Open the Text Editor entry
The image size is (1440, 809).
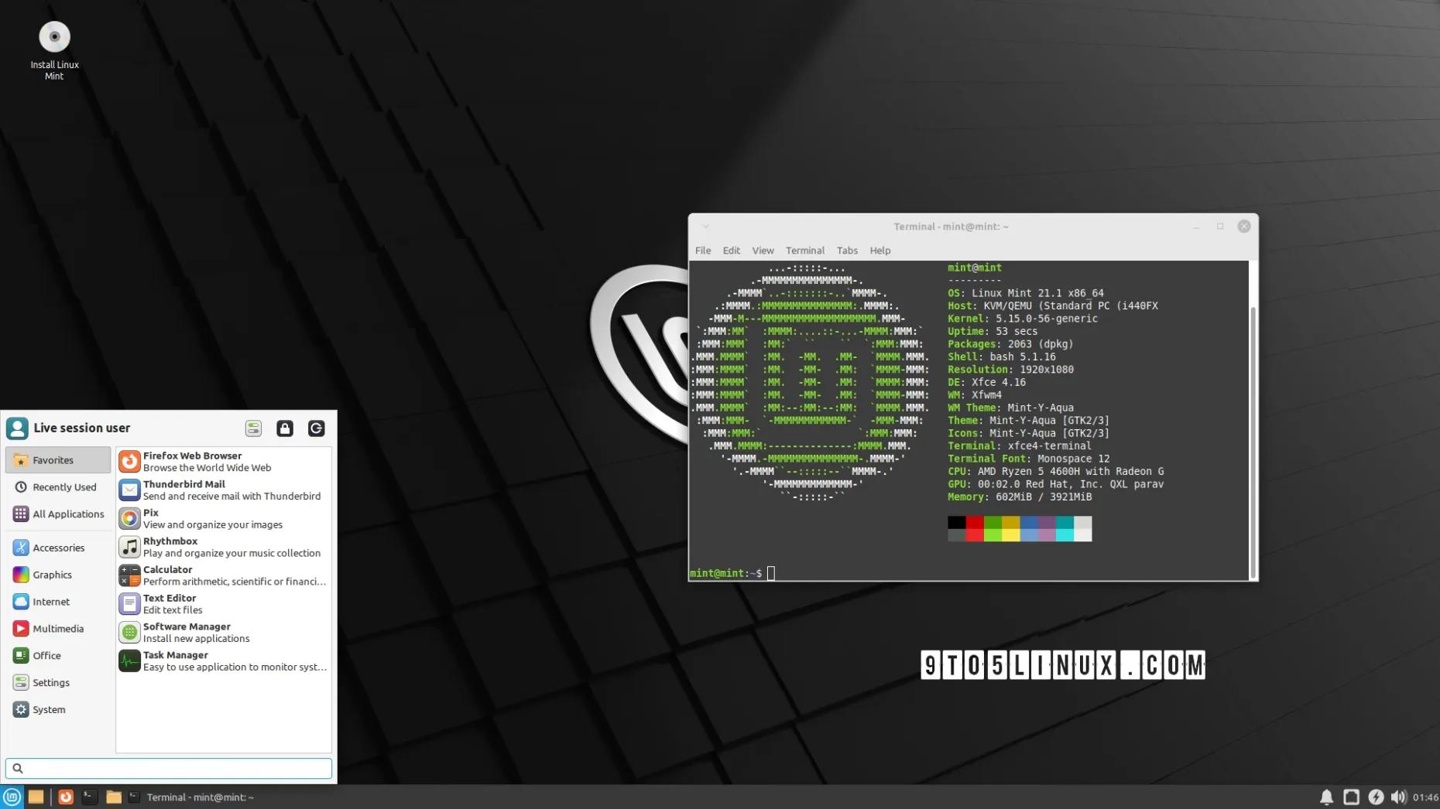pos(223,604)
